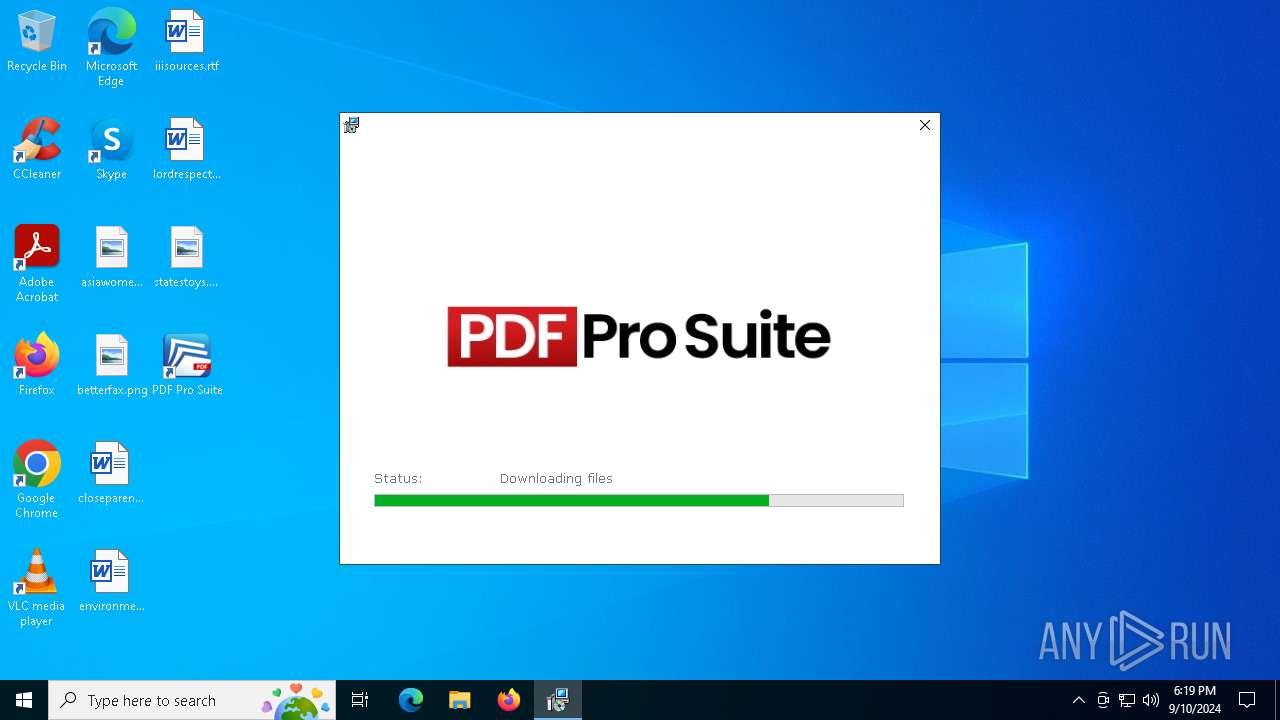Close the PDF Pro Suite installer window
1280x720 pixels.
[x=925, y=125]
